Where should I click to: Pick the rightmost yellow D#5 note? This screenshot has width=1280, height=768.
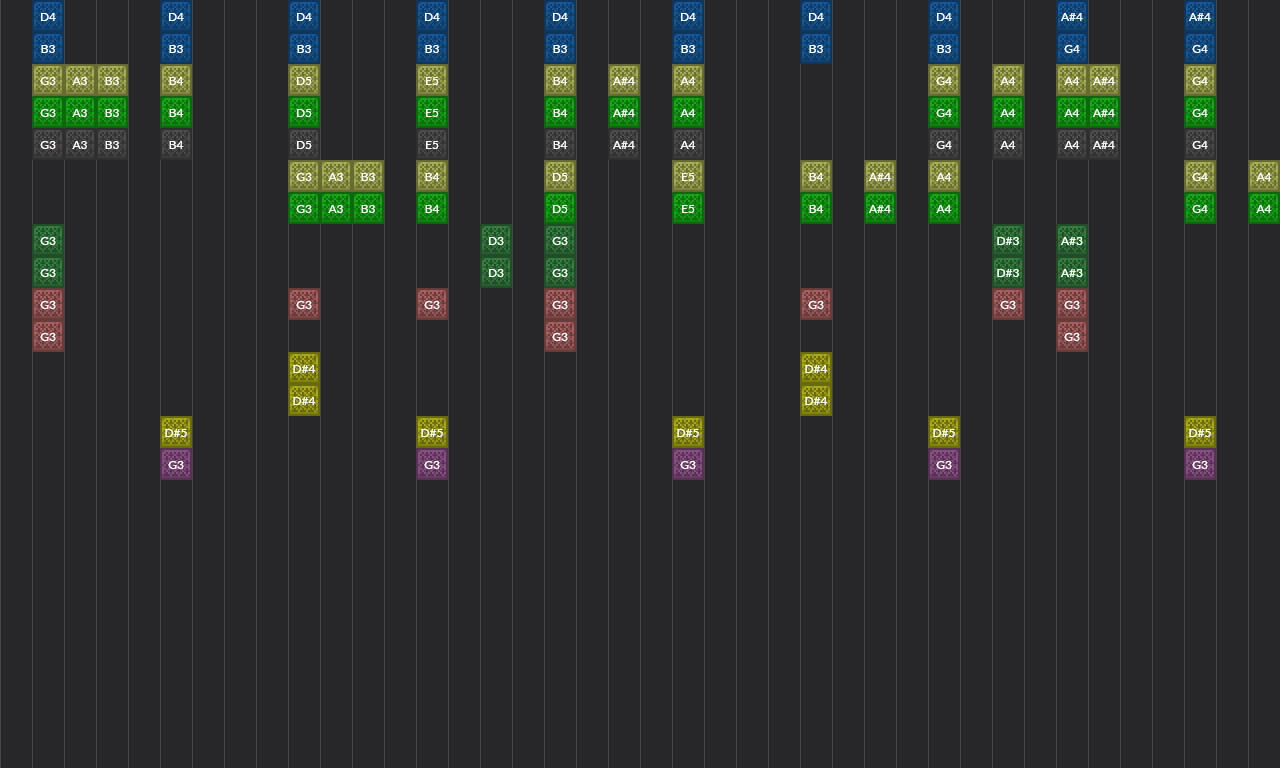pos(1200,433)
